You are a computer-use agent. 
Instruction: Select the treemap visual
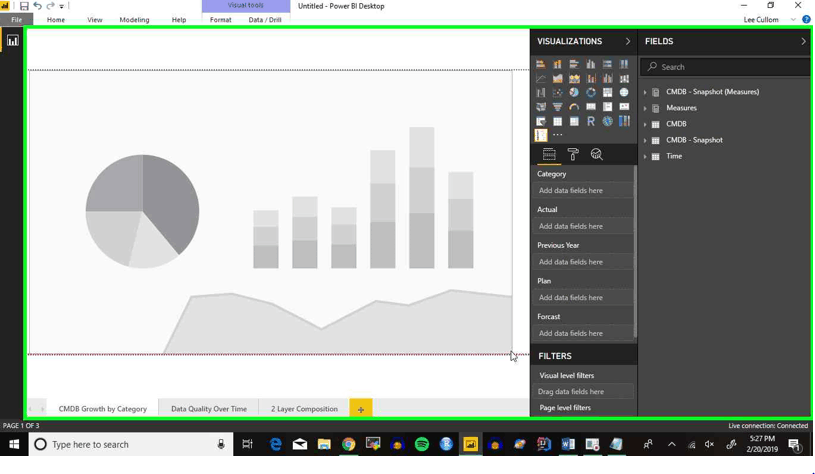(x=607, y=93)
